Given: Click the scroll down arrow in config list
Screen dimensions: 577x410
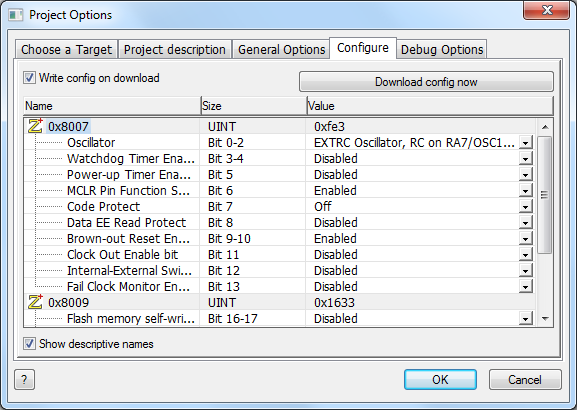Looking at the screenshot, I should click(x=545, y=319).
